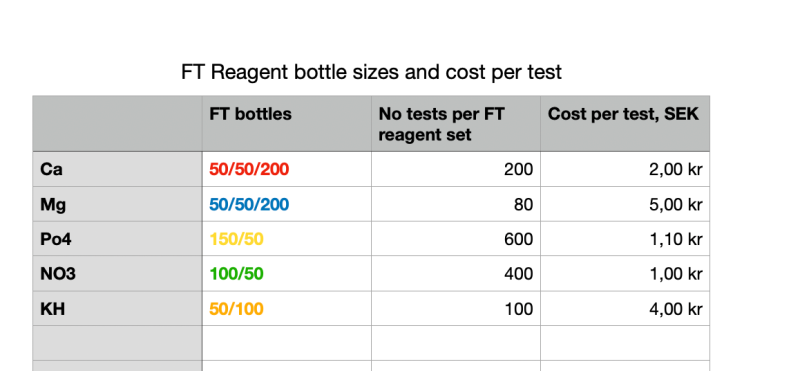Select the red 50/50/200 cell
Viewport: 800px width, 371px height.
point(287,169)
